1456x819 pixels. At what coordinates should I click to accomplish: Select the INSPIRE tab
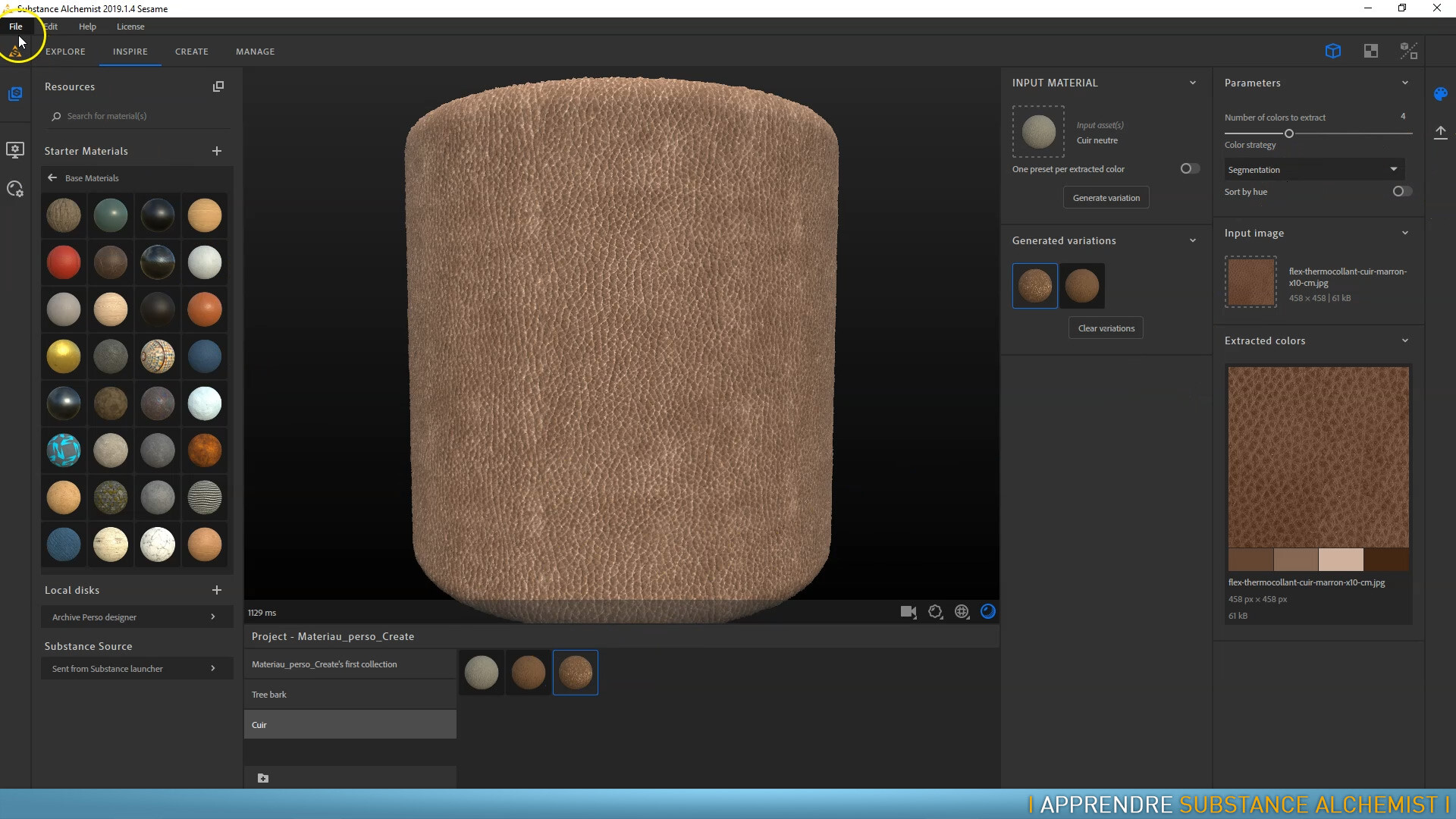130,52
